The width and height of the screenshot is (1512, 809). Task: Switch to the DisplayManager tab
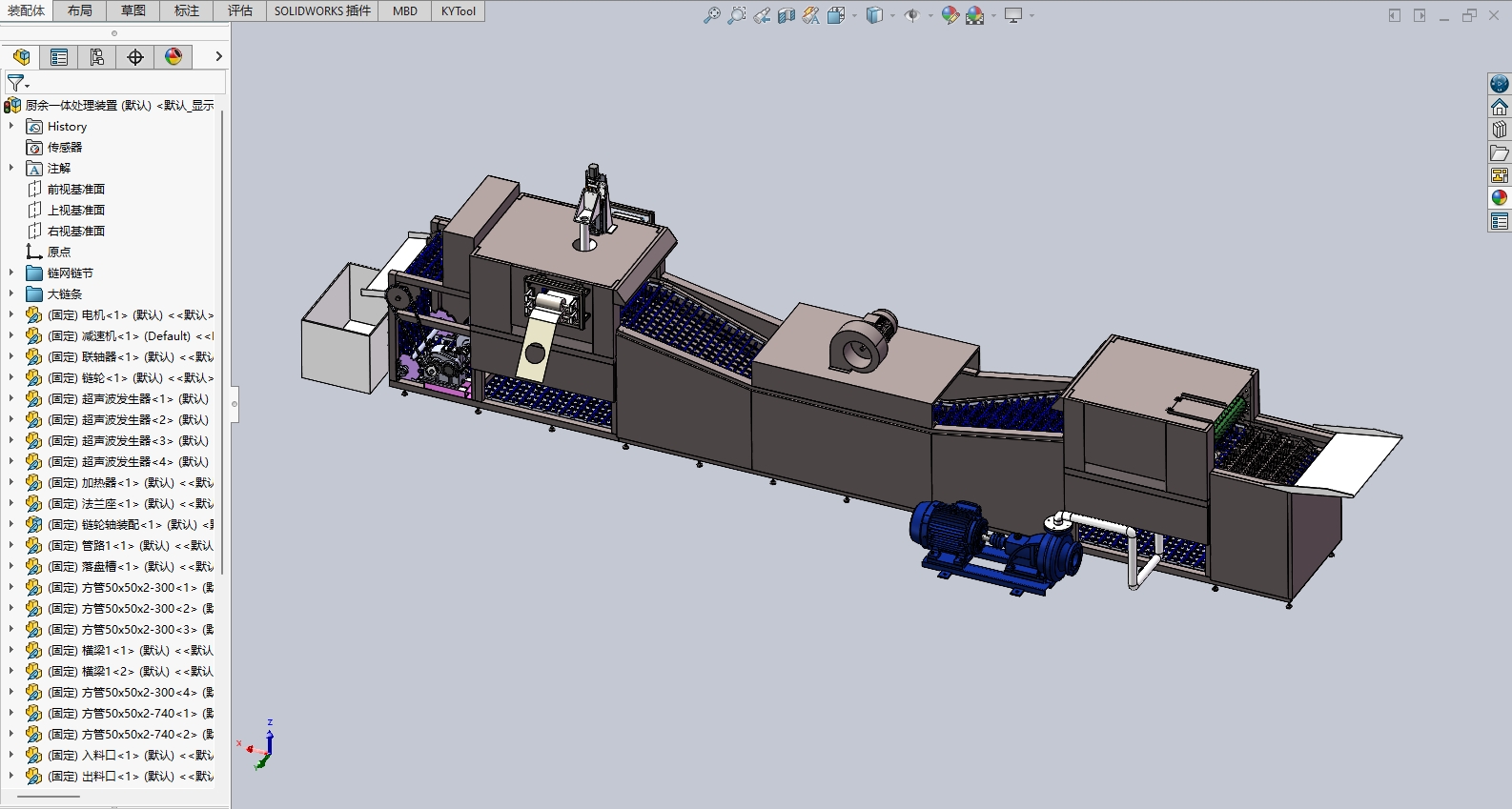[x=174, y=57]
